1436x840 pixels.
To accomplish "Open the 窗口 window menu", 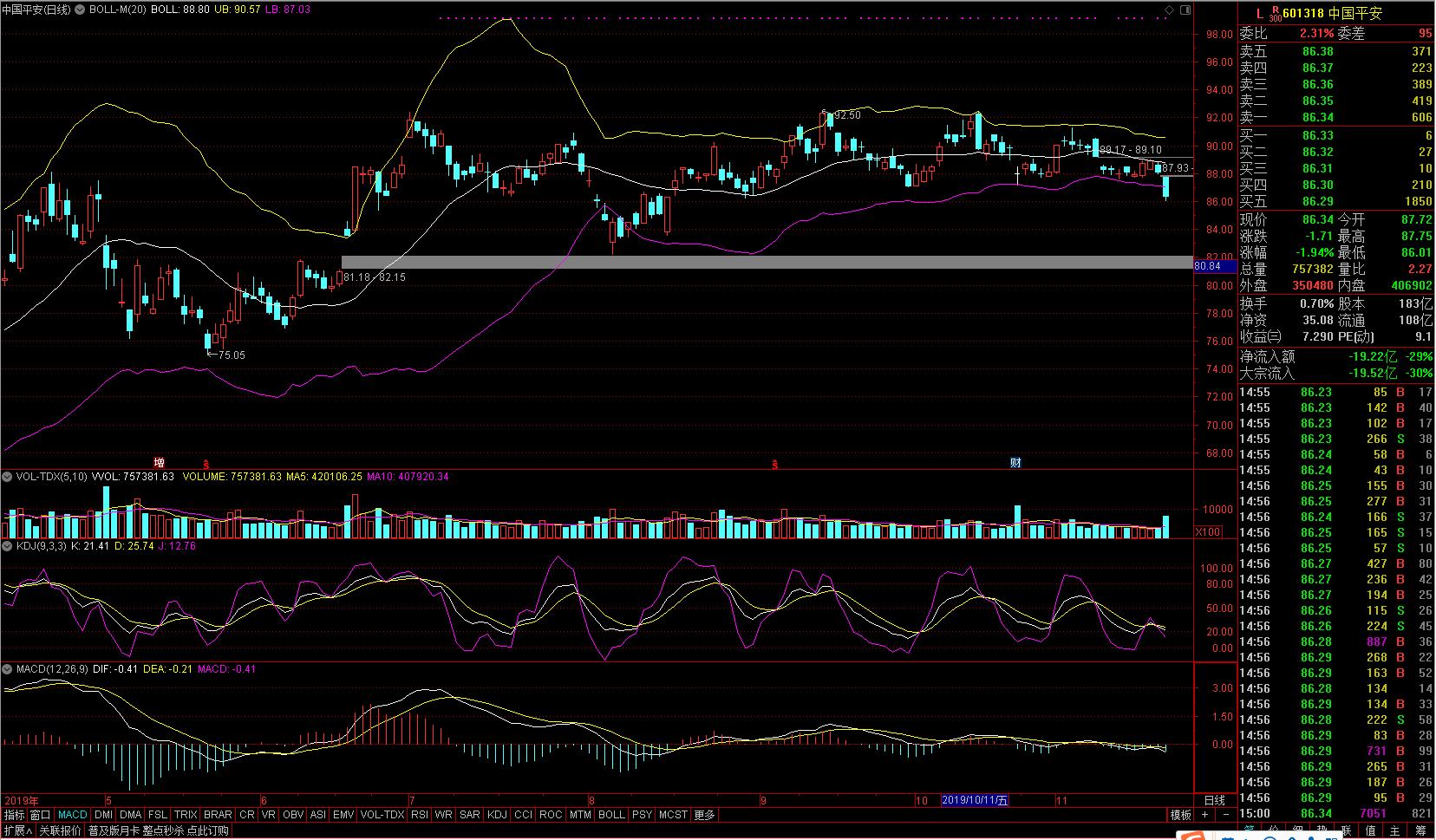I will pos(41,815).
